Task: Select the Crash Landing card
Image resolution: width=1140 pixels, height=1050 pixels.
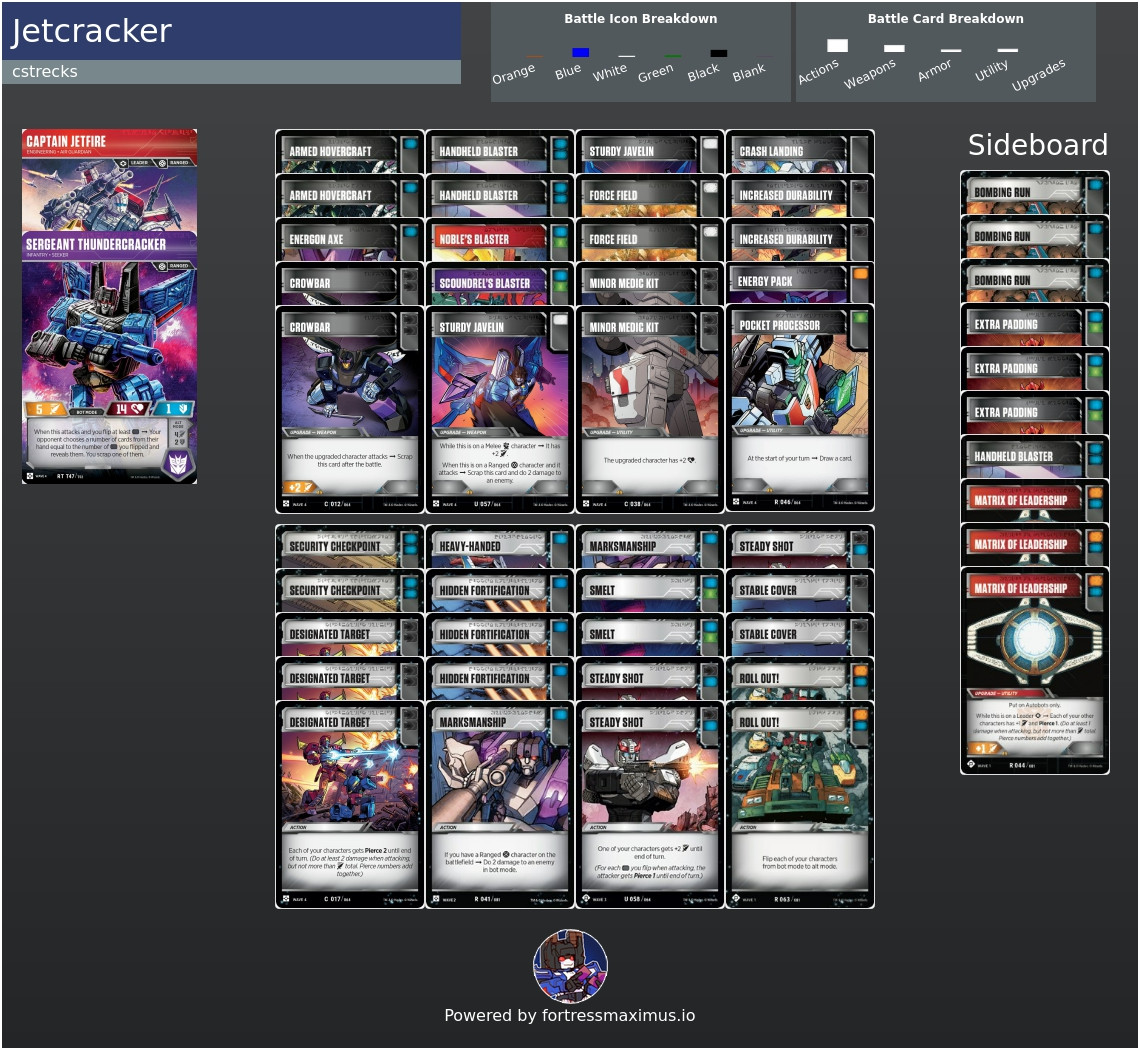Action: [800, 151]
